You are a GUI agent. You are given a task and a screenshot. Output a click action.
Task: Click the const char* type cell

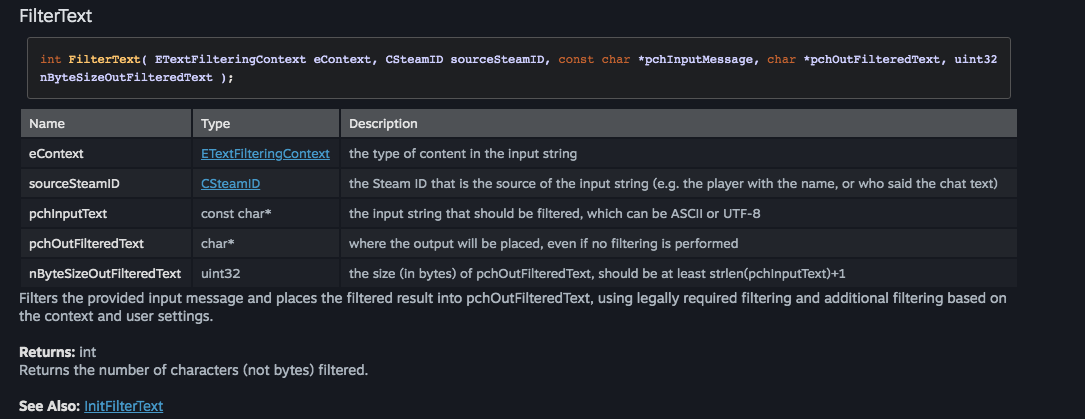click(x=238, y=214)
